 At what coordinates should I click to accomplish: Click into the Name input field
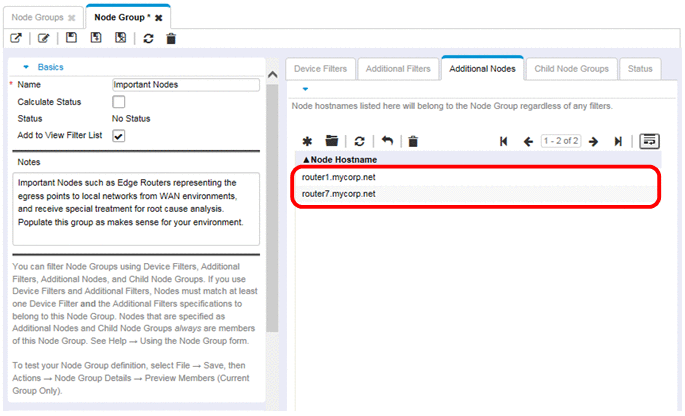click(x=184, y=85)
